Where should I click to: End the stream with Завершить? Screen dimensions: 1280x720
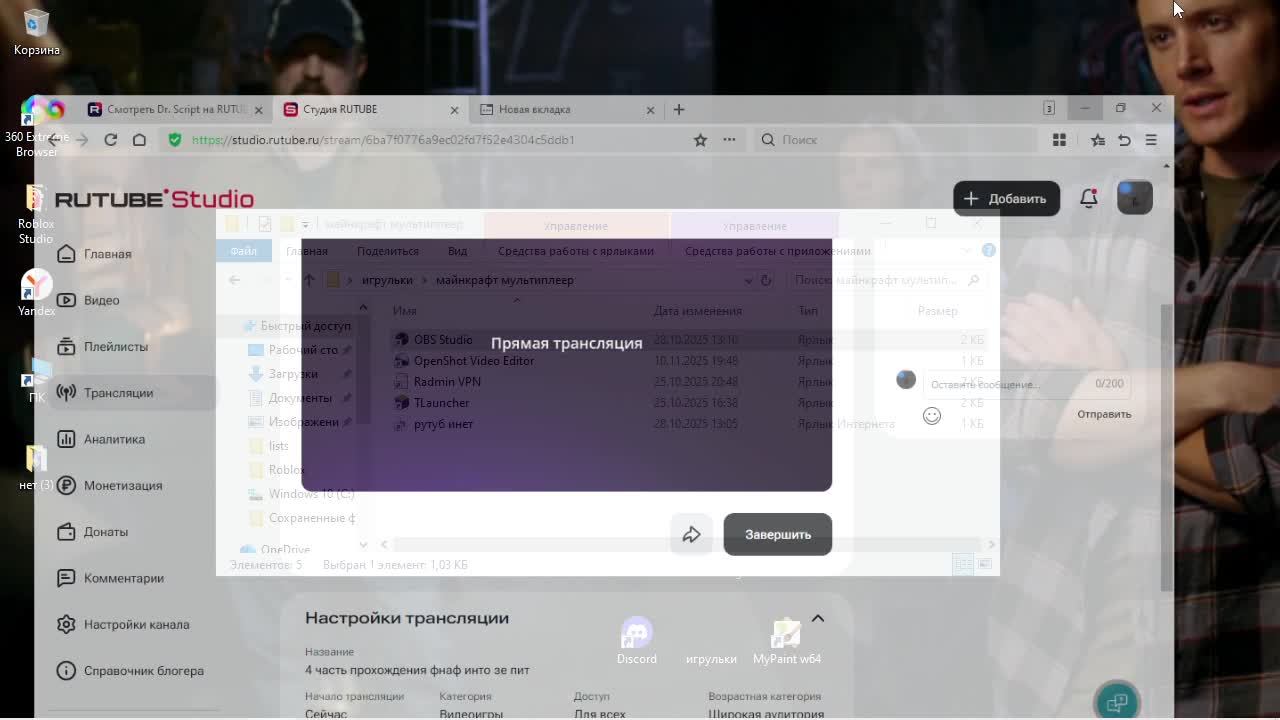click(778, 535)
